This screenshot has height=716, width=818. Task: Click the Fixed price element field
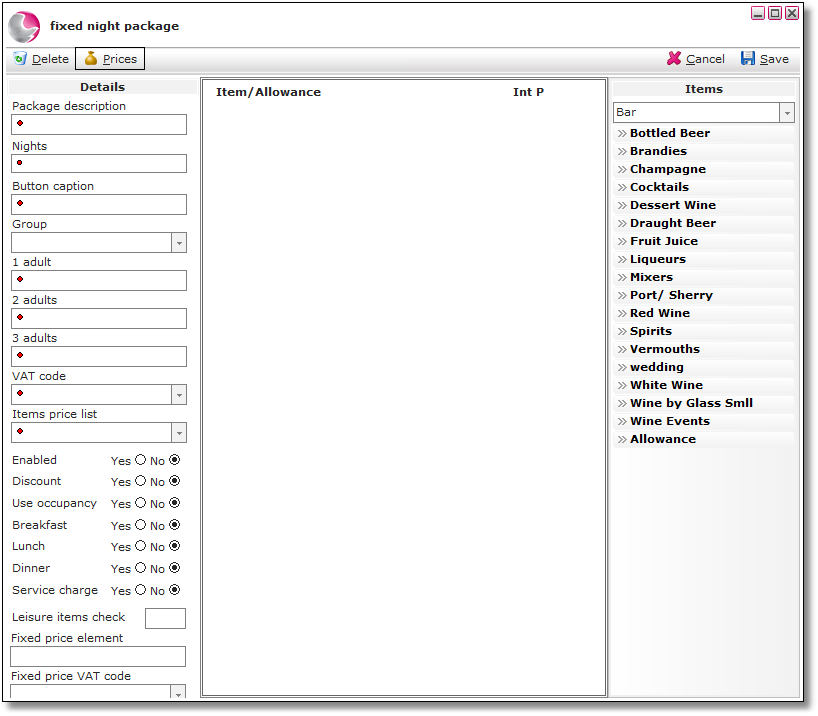98,657
